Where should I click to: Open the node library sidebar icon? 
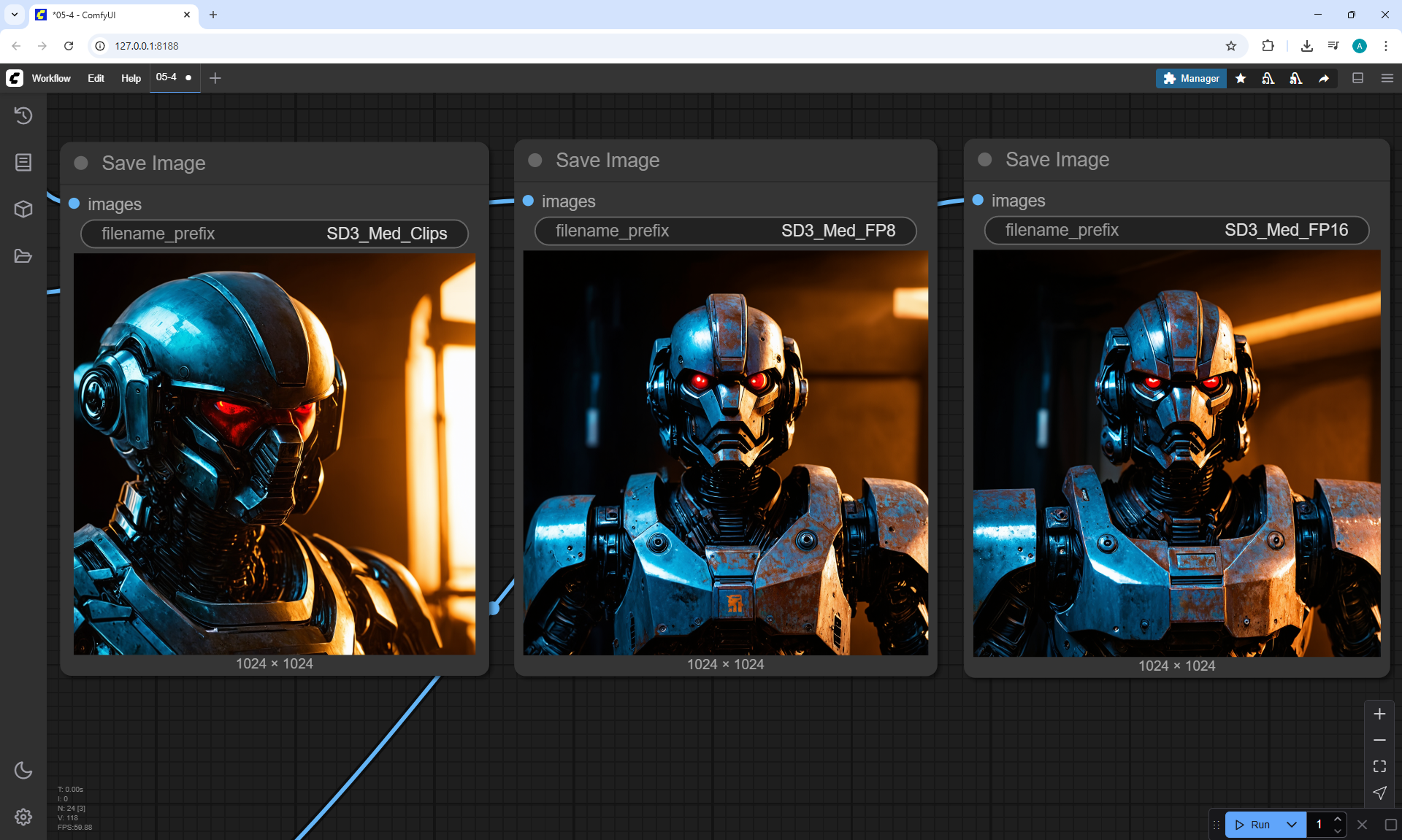click(x=23, y=162)
